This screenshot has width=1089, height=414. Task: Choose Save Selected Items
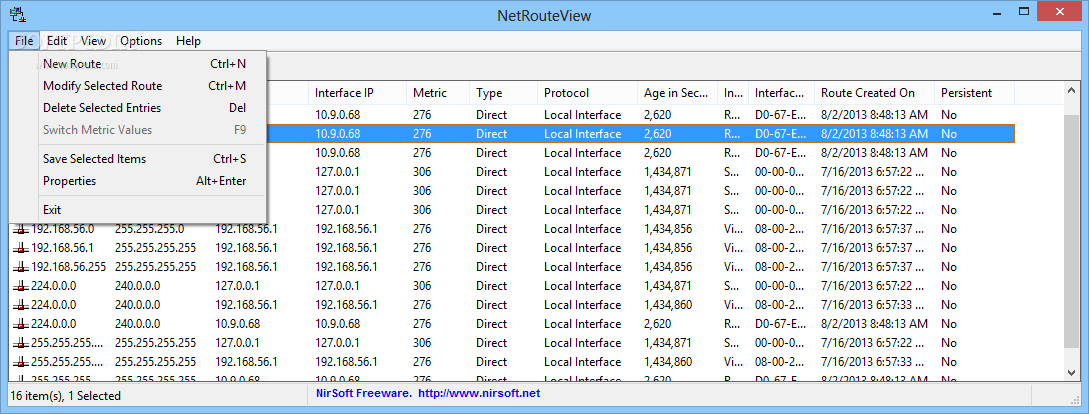pyautogui.click(x=138, y=159)
